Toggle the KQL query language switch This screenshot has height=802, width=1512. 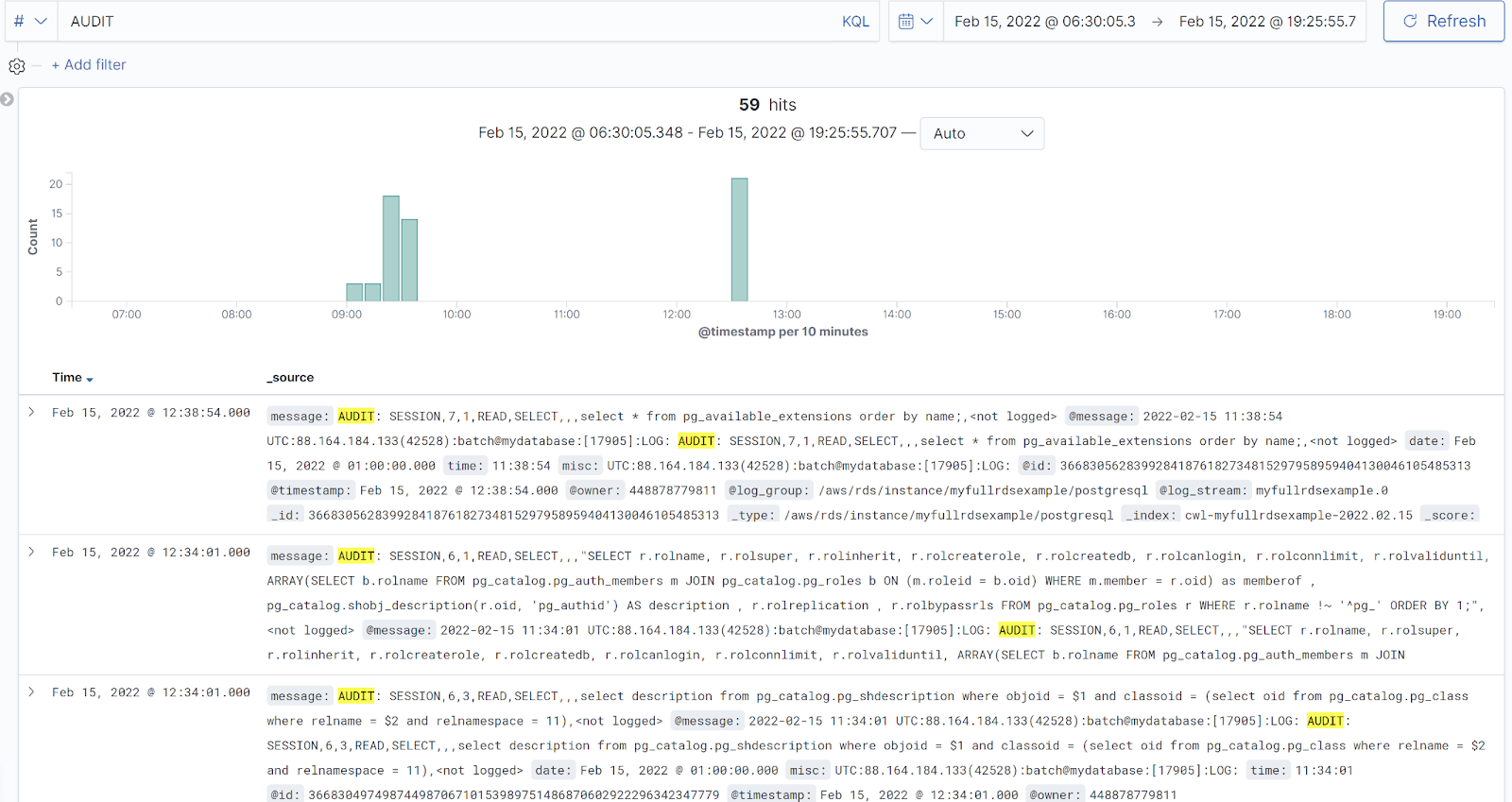854,21
